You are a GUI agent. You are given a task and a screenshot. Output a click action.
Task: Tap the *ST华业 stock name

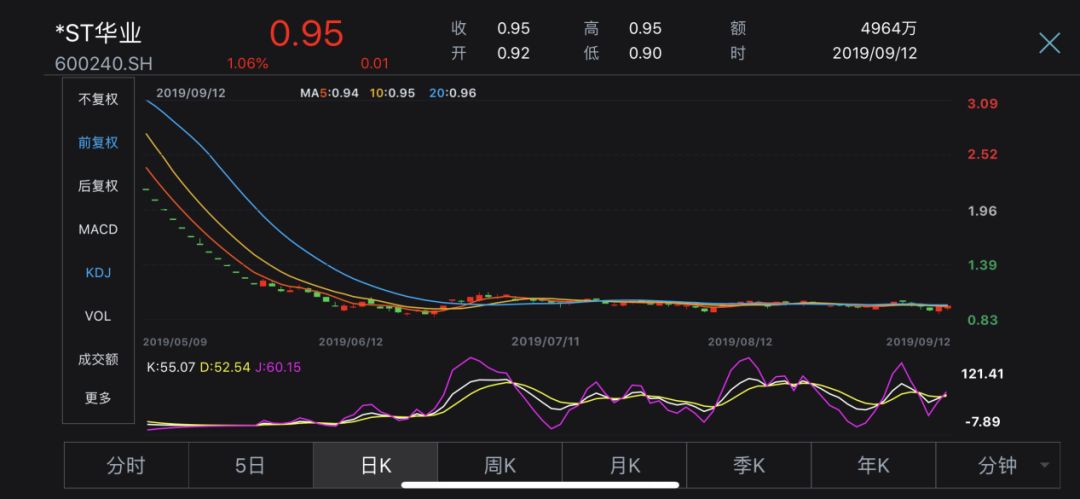[x=98, y=33]
